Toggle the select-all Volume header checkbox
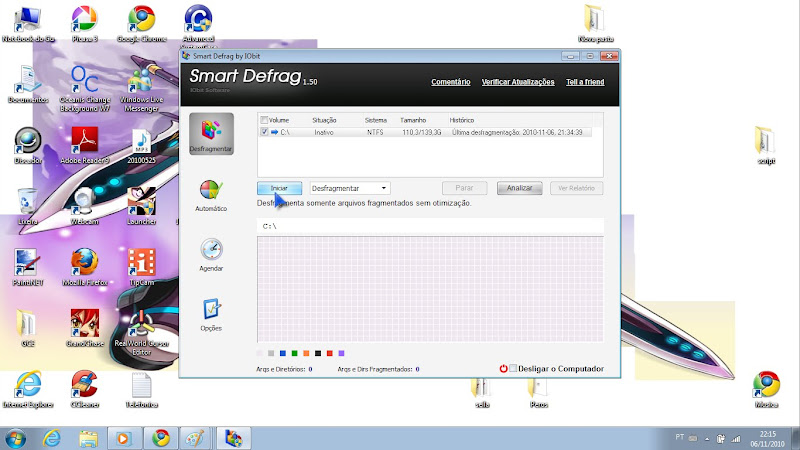This screenshot has width=800, height=450. point(264,120)
